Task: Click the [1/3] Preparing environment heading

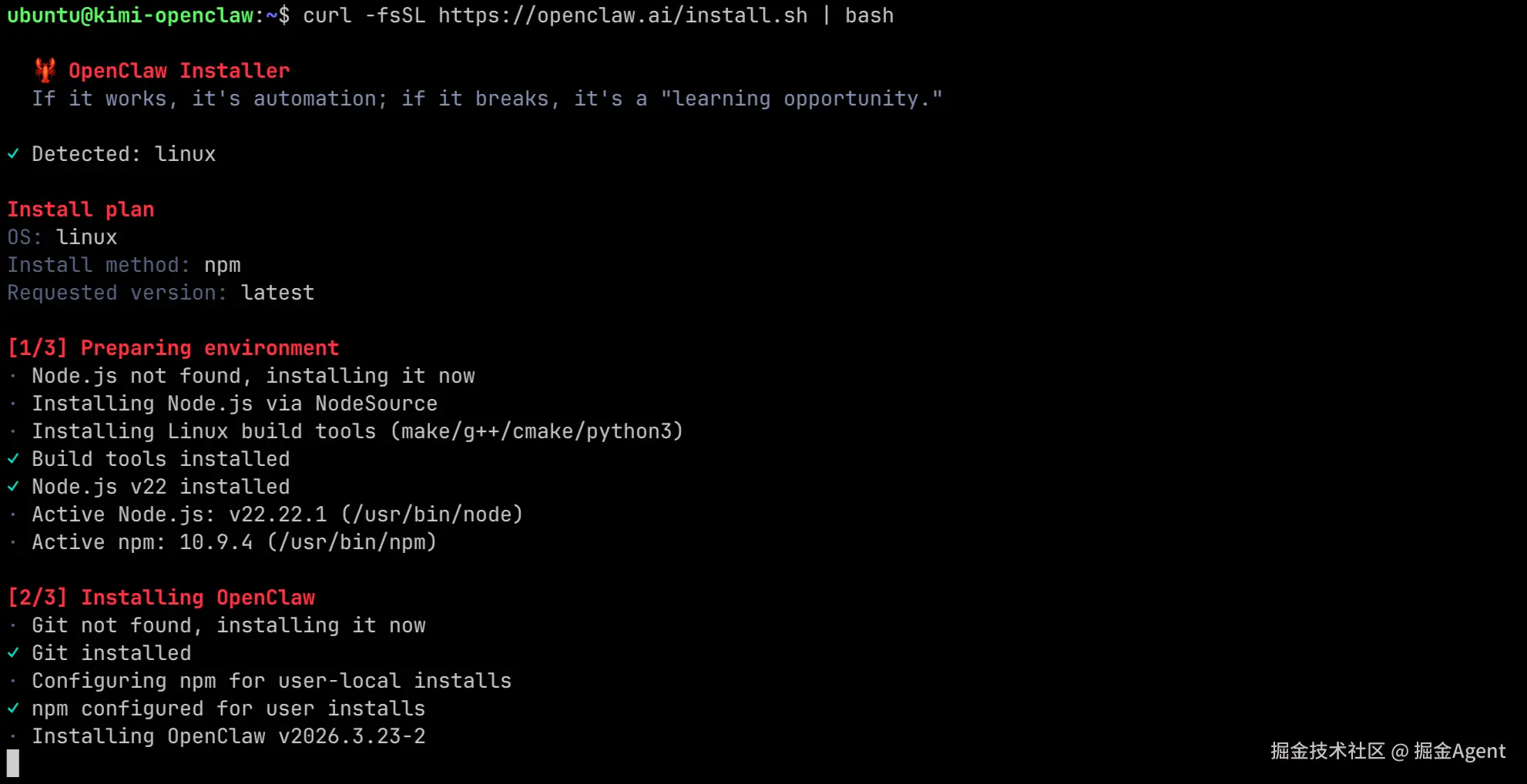Action: [173, 348]
